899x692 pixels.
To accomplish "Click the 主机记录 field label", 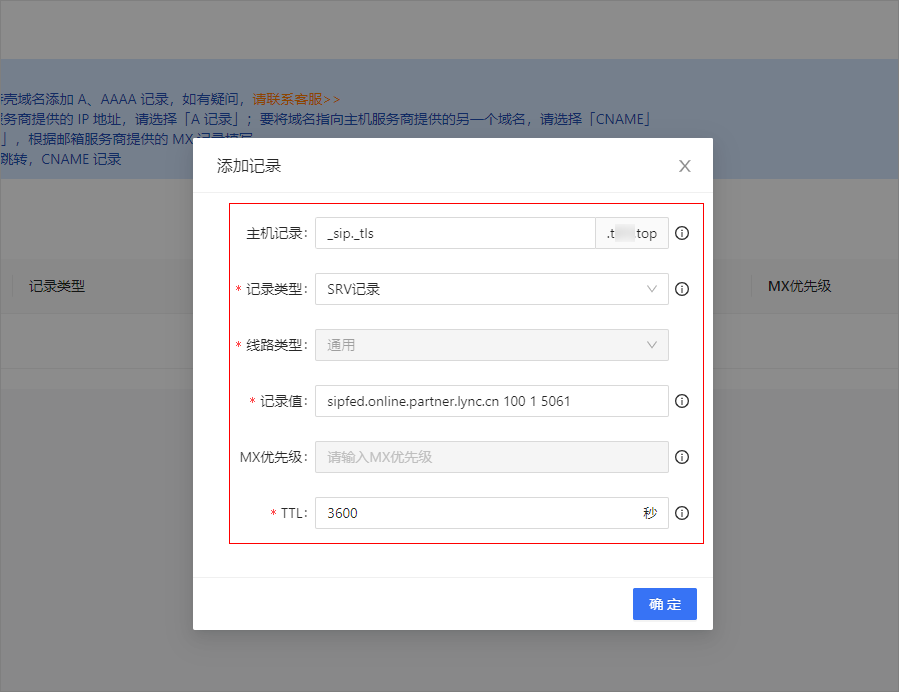I will (277, 233).
